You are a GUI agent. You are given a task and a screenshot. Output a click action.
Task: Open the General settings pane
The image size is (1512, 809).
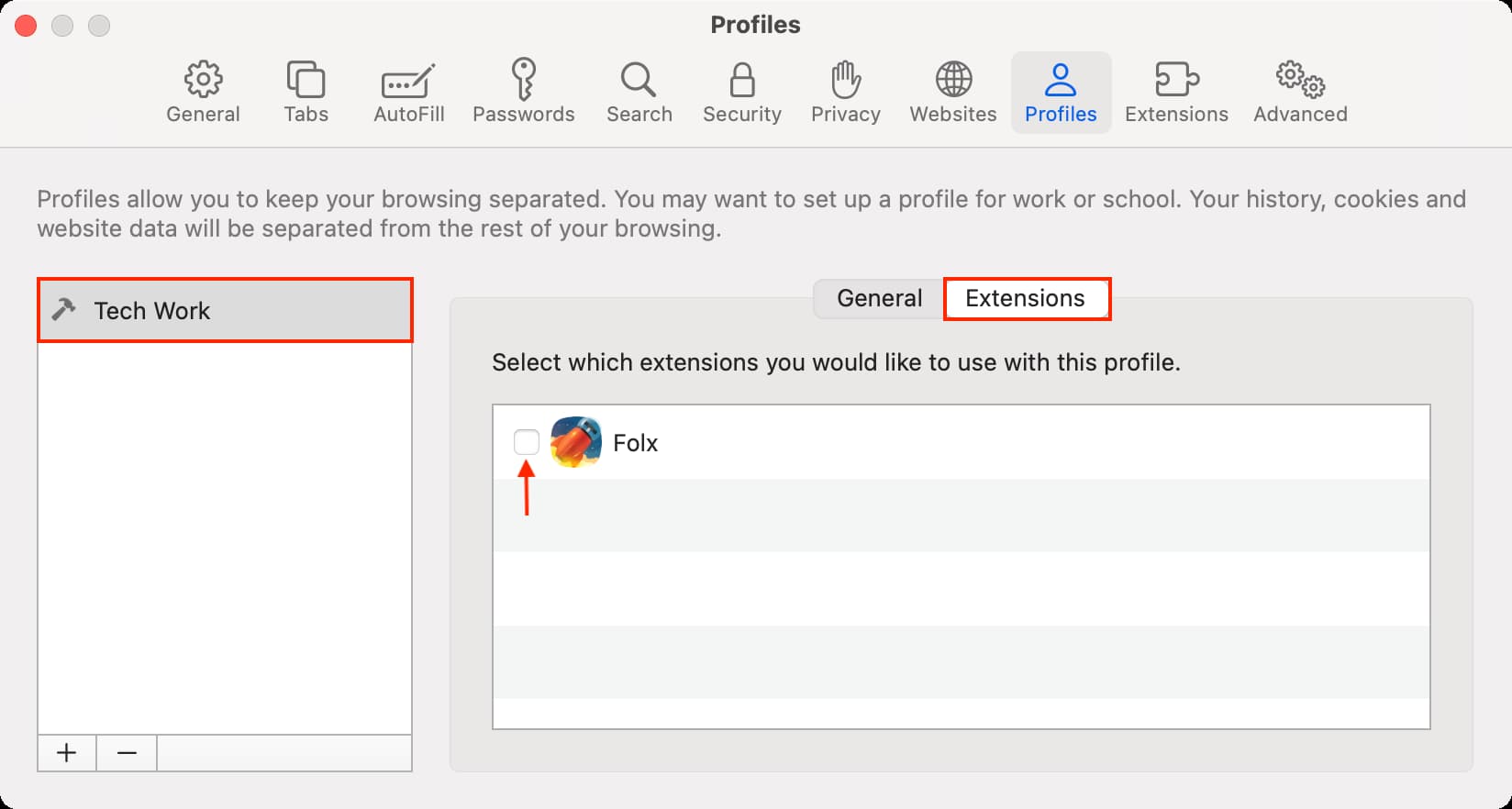click(x=203, y=93)
